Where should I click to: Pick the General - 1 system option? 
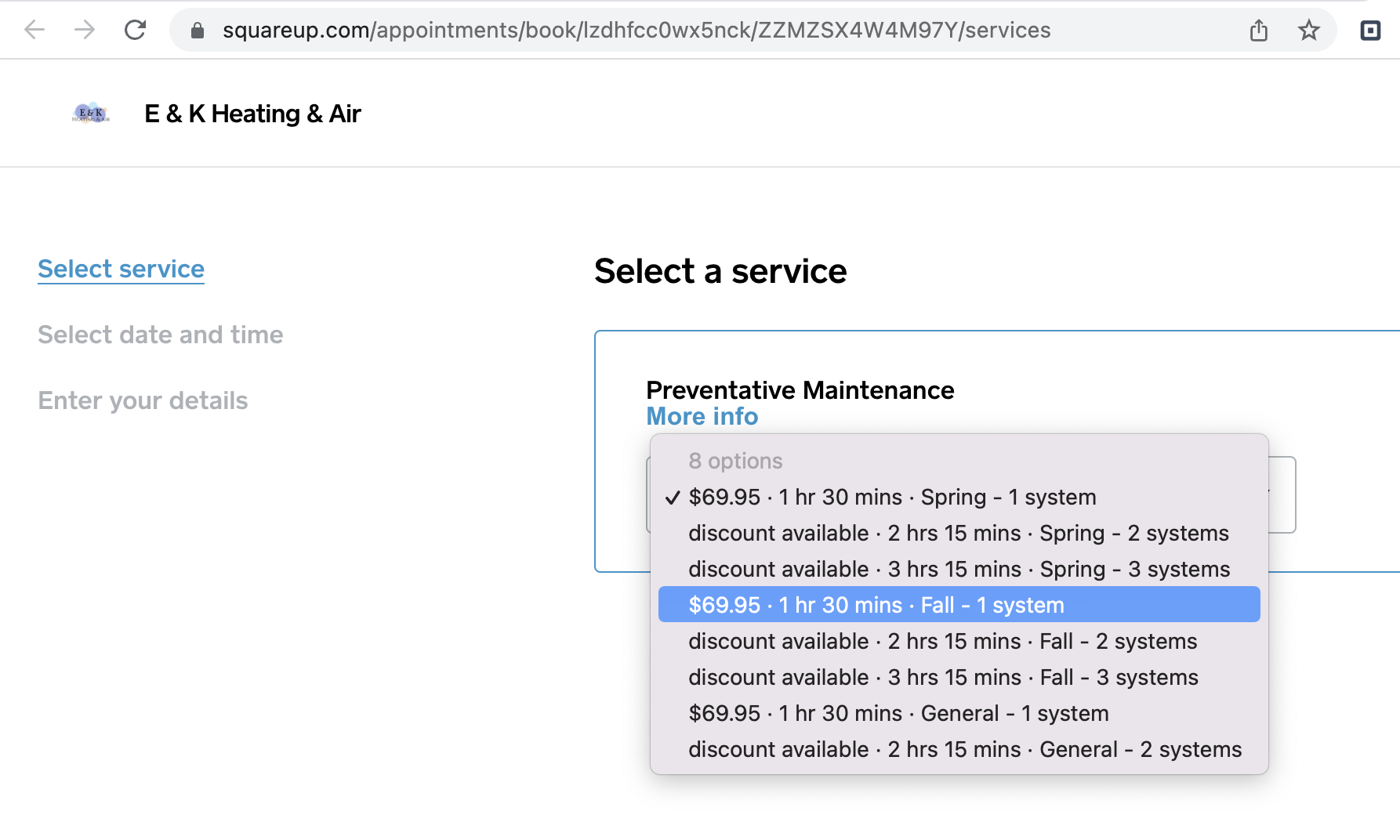click(x=898, y=713)
